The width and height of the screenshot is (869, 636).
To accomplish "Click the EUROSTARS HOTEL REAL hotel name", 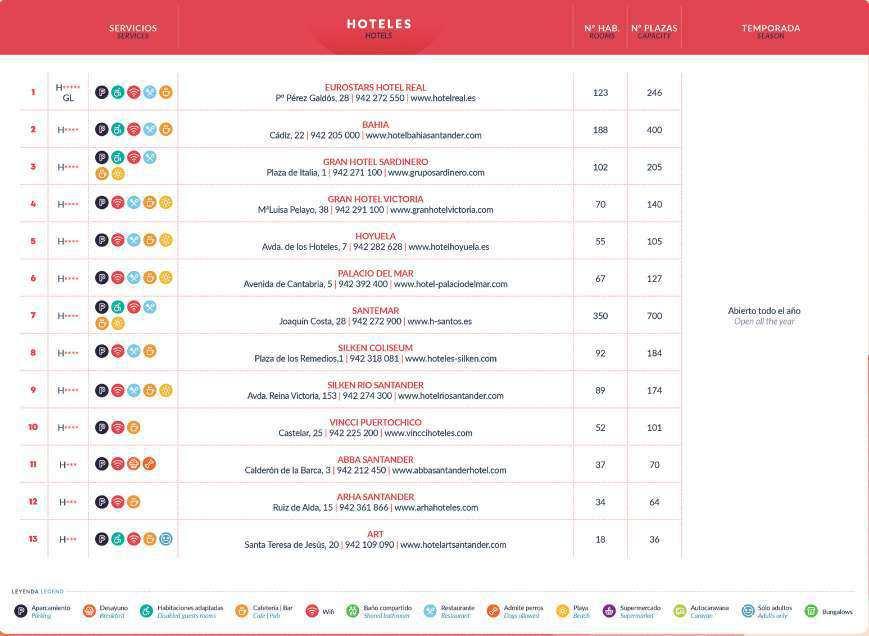I will click(x=376, y=87).
